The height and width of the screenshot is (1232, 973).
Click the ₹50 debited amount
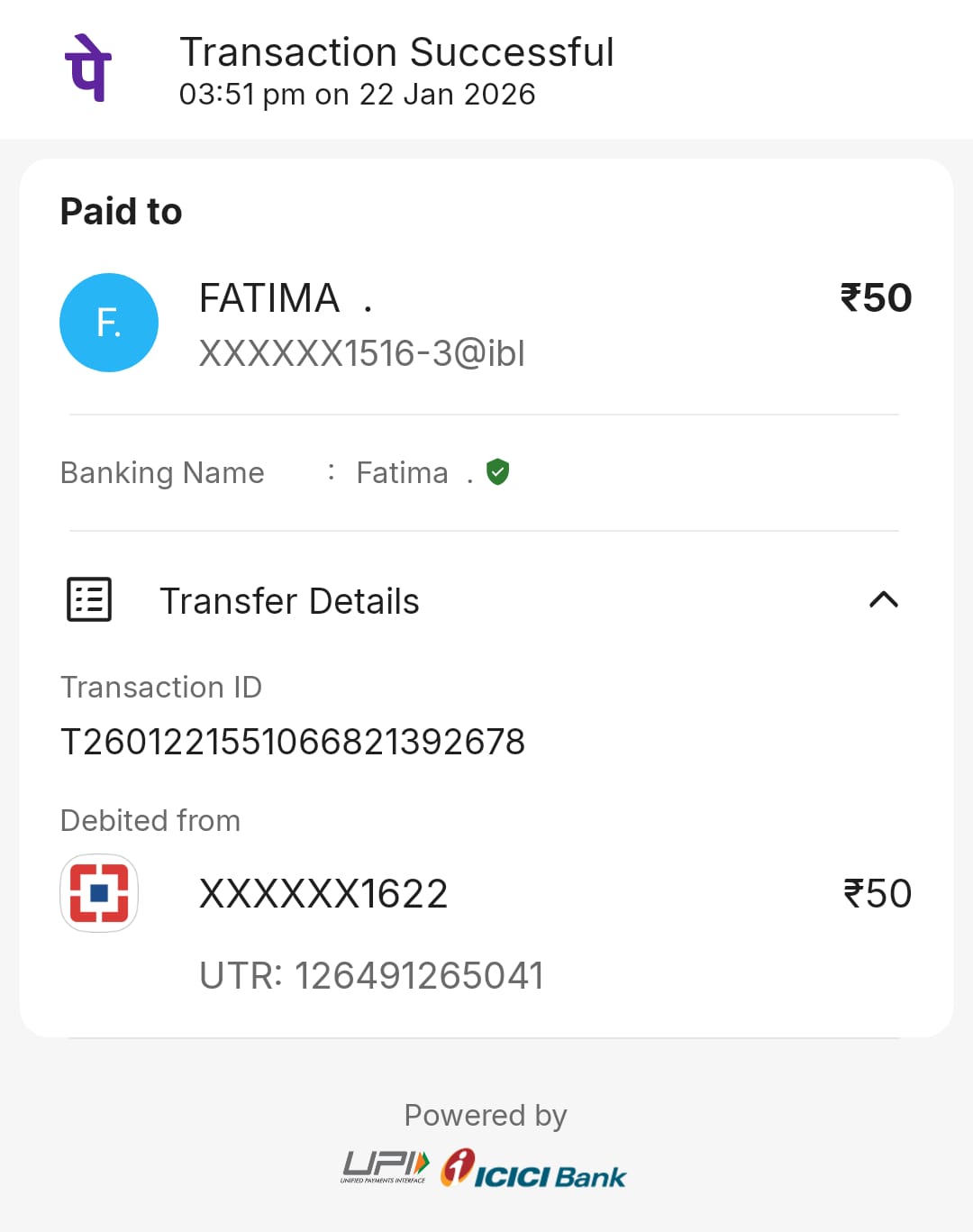pyautogui.click(x=877, y=894)
